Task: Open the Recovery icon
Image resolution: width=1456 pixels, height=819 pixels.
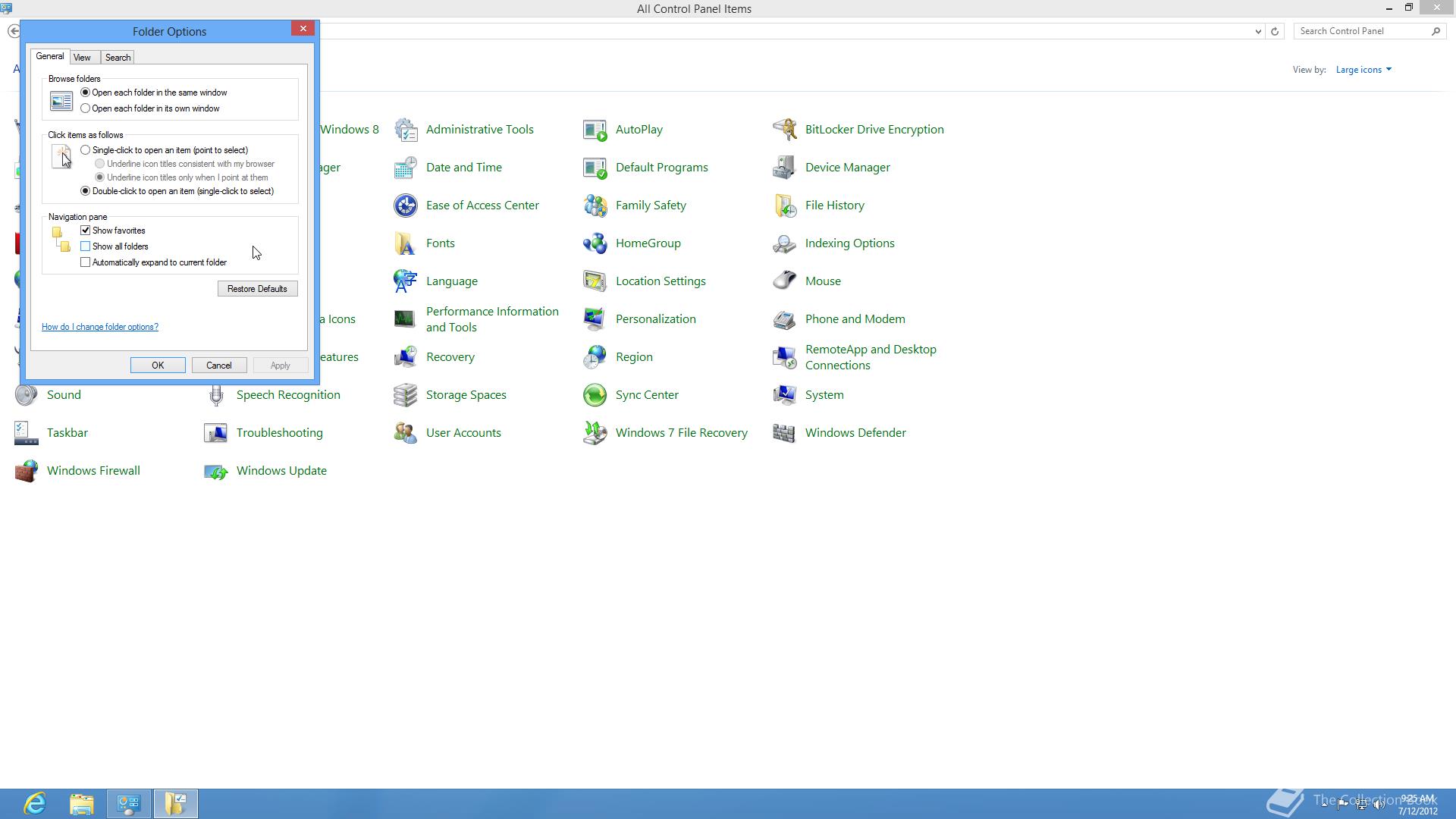Action: point(406,357)
